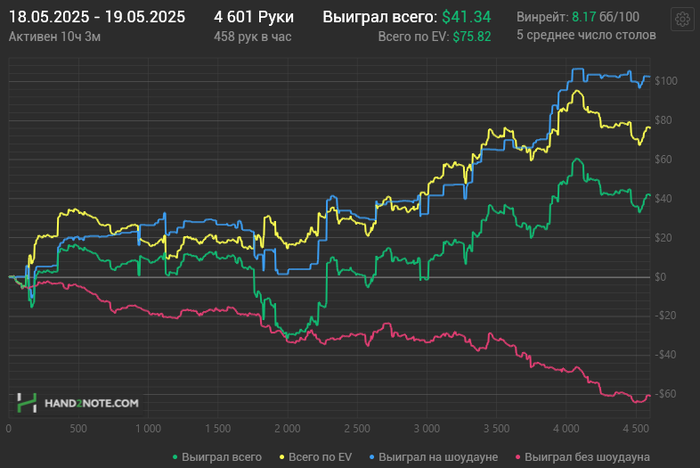Viewport: 700px width, 468px height.
Task: Click '5 среднее число столов' text
Action: [586, 35]
